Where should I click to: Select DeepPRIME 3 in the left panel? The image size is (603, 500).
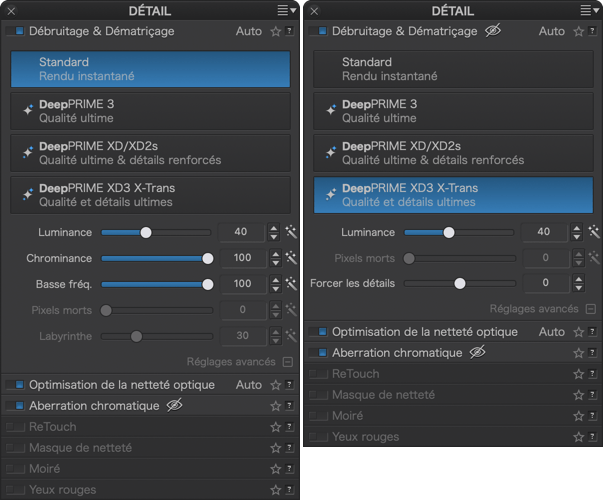tap(150, 111)
